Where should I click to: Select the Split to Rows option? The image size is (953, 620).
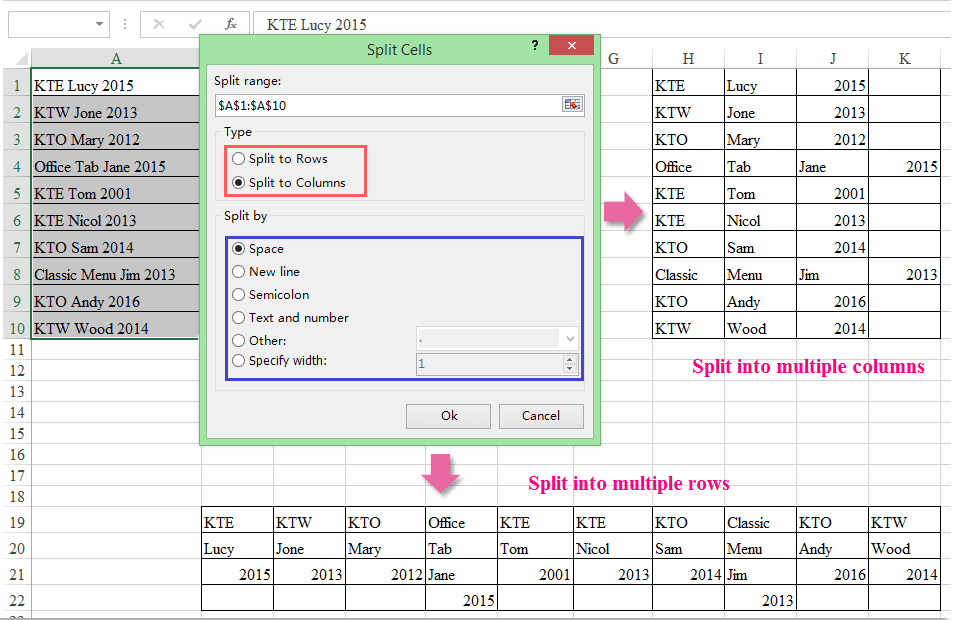(x=280, y=159)
